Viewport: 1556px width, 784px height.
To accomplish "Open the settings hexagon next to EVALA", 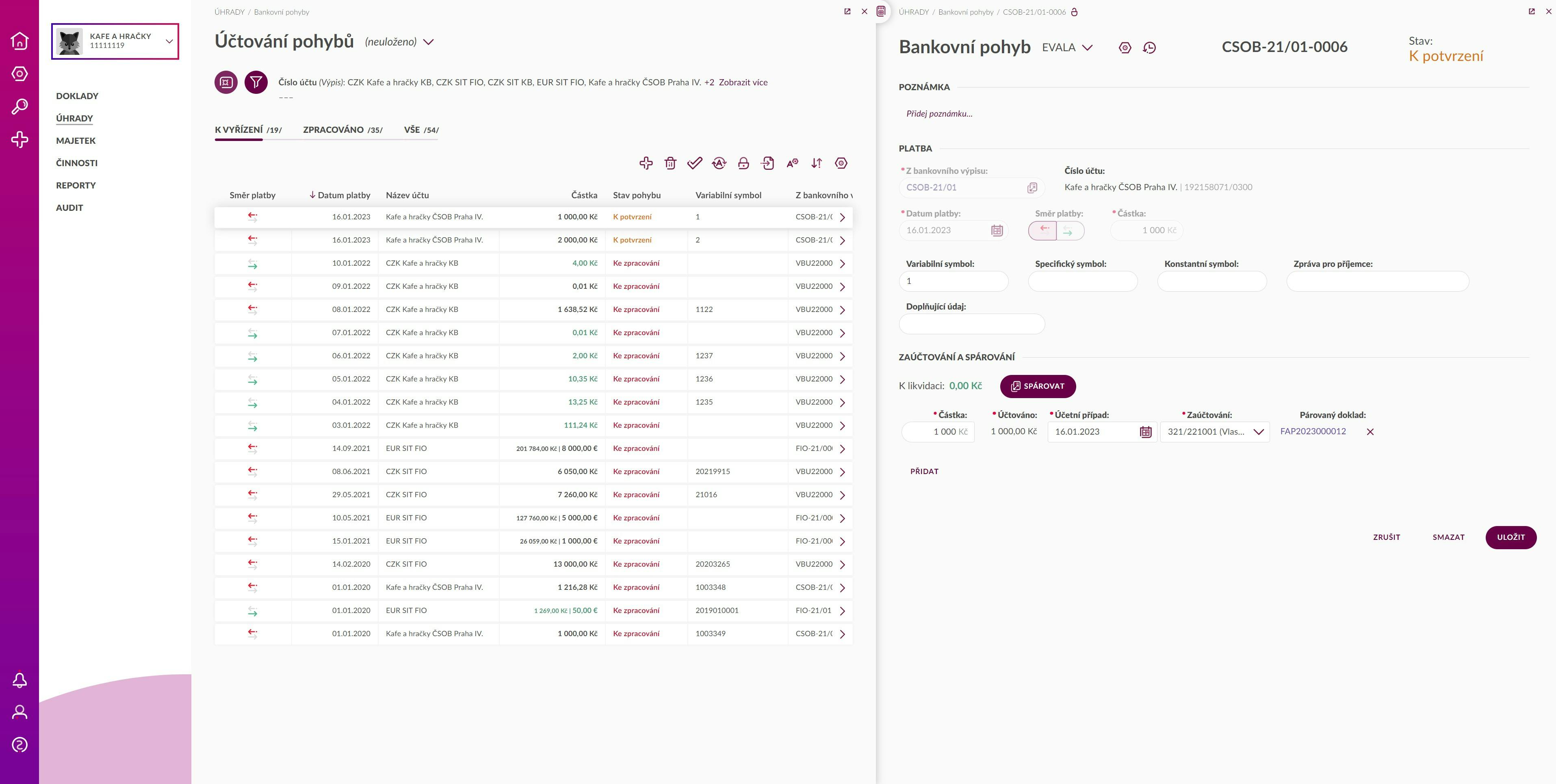I will coord(1125,48).
